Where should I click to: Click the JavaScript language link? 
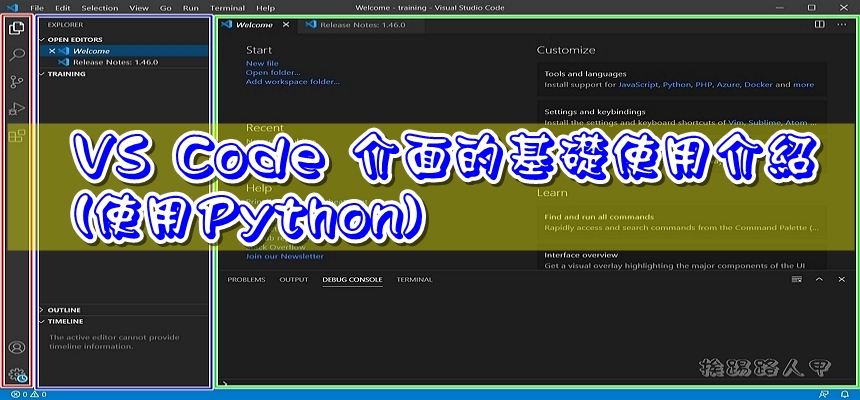click(638, 85)
